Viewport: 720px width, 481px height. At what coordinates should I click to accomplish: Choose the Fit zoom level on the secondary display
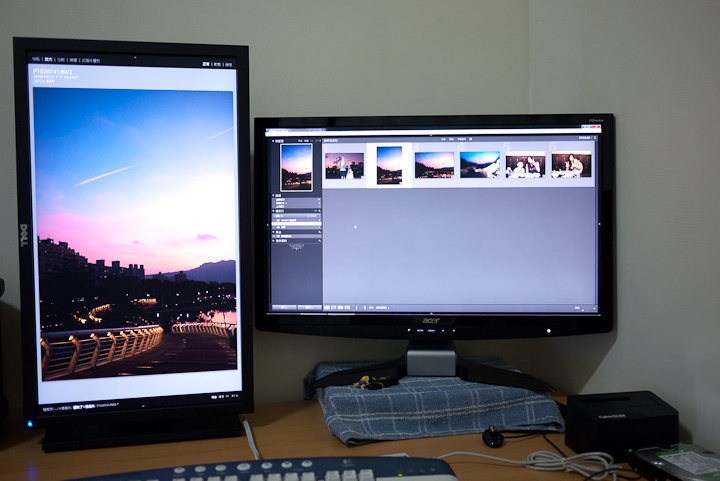pyautogui.click(x=214, y=396)
